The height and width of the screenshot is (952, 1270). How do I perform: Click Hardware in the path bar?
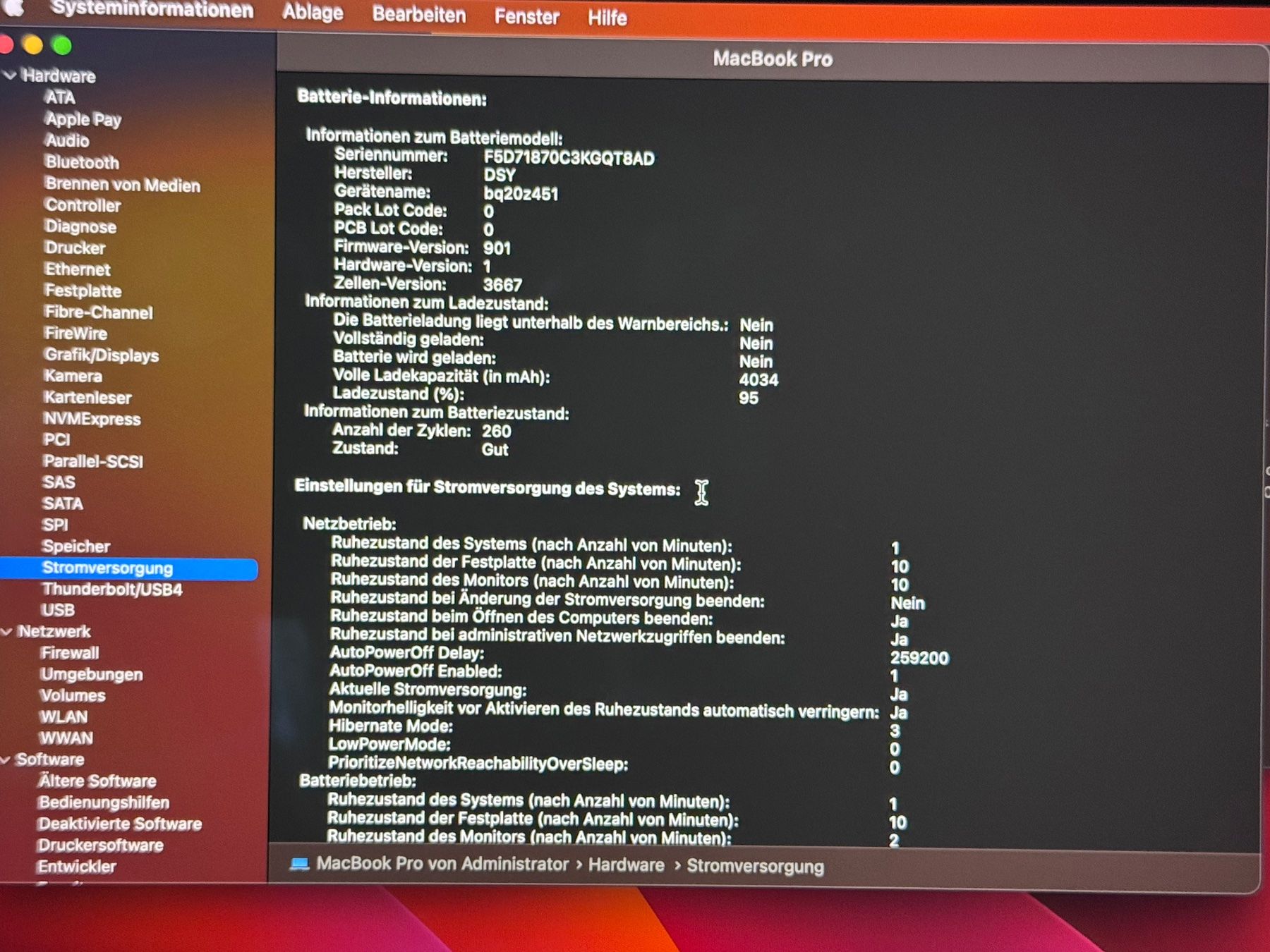click(x=626, y=865)
